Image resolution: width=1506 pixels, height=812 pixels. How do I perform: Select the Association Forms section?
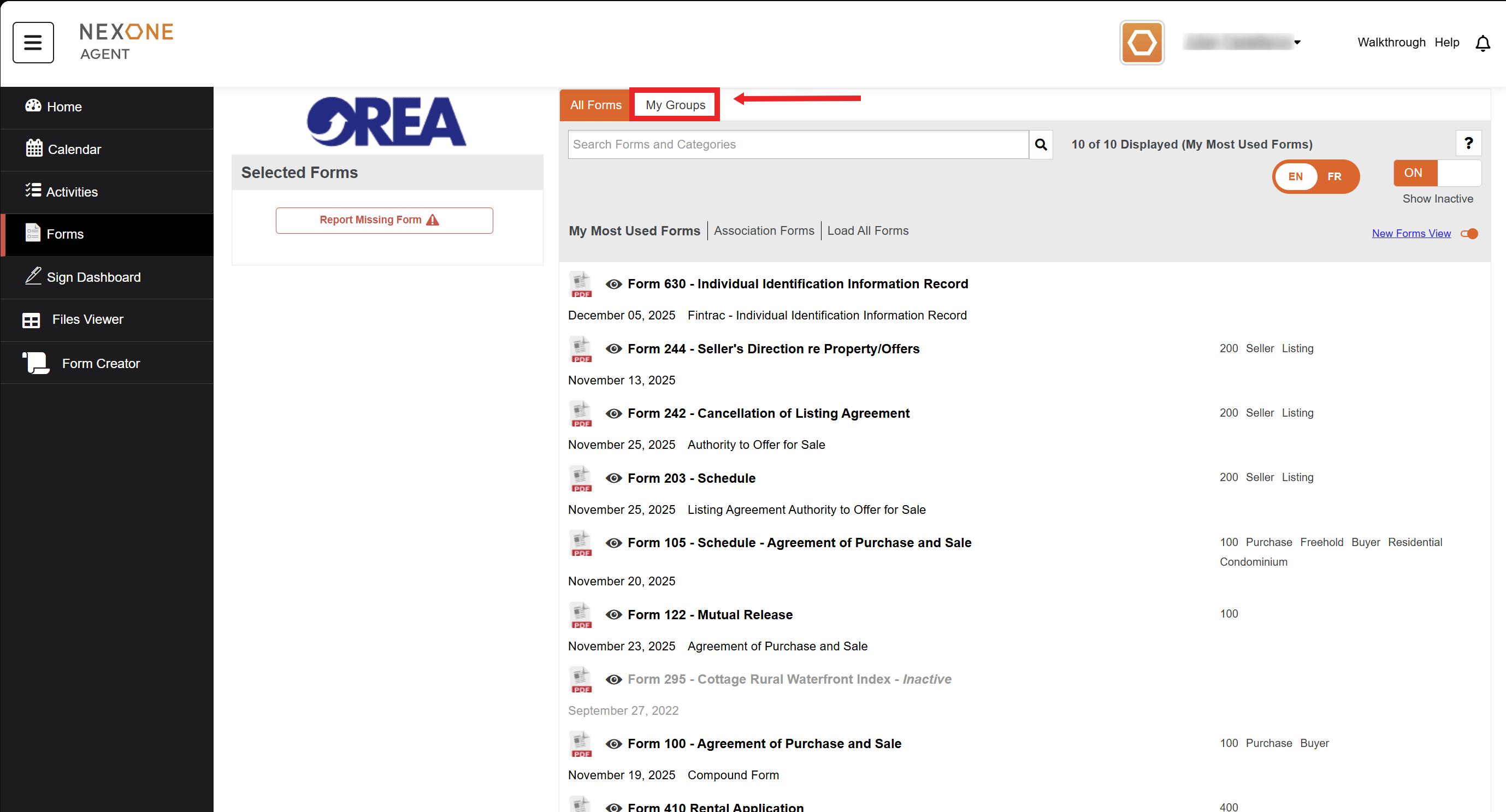click(764, 231)
